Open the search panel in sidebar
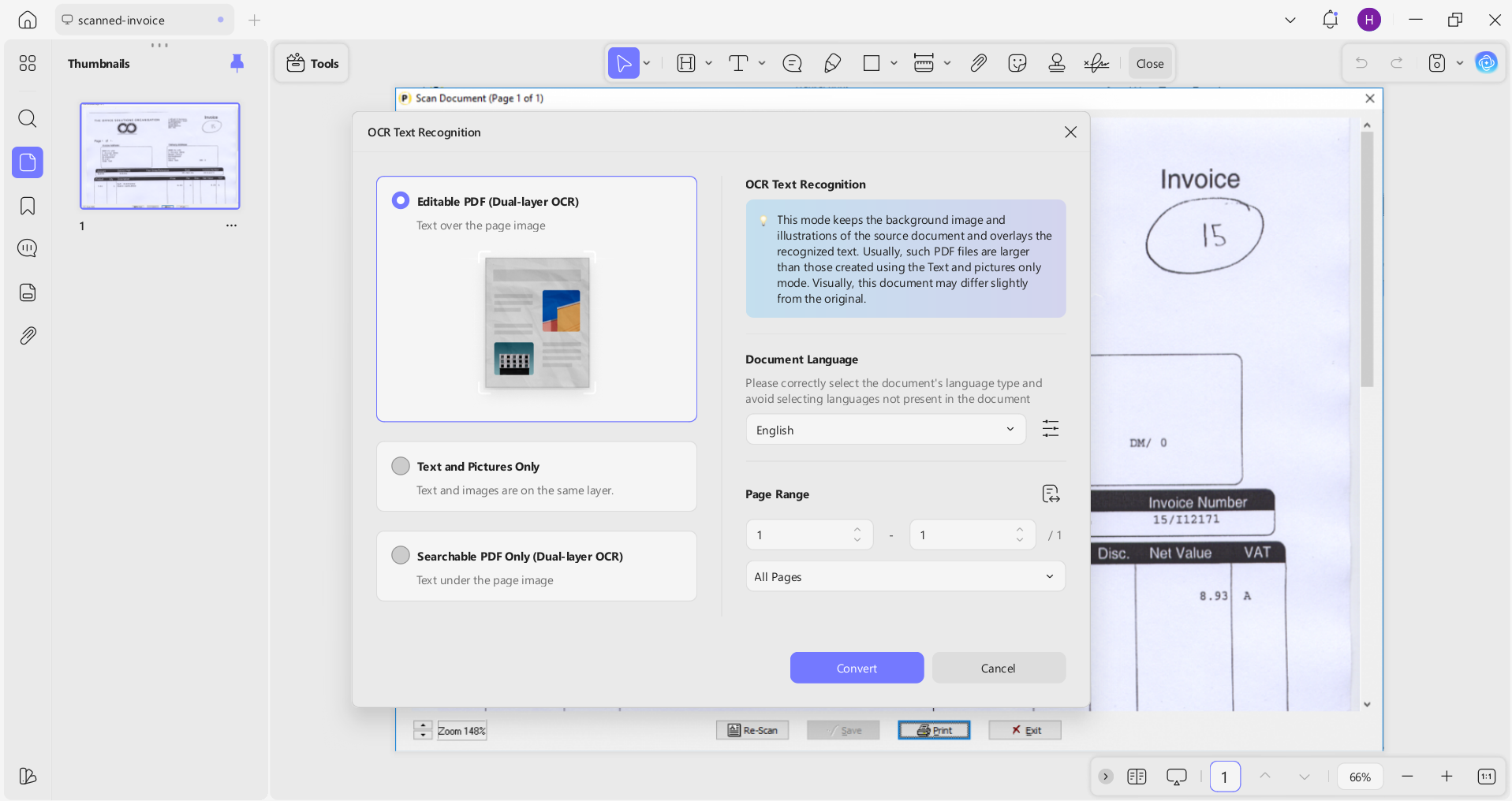The width and height of the screenshot is (1512, 801). [28, 118]
